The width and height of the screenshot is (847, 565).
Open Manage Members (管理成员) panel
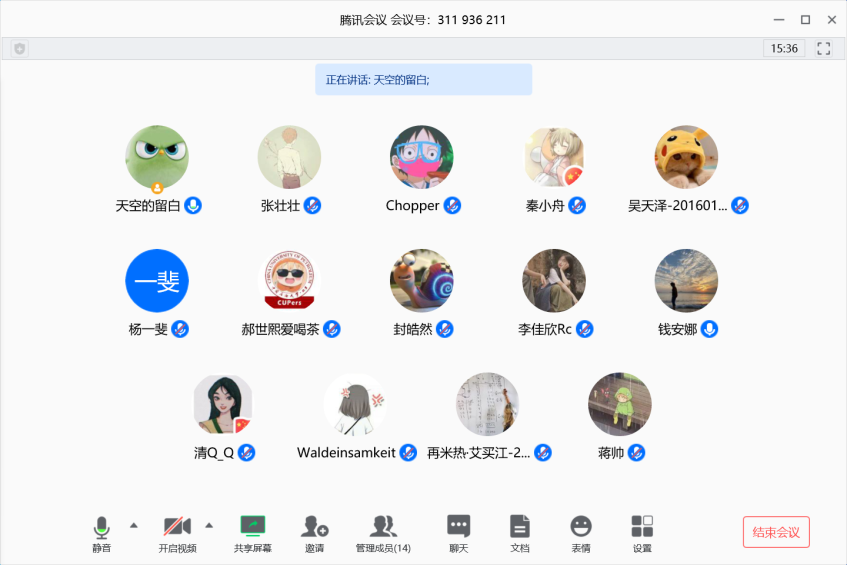click(x=383, y=527)
